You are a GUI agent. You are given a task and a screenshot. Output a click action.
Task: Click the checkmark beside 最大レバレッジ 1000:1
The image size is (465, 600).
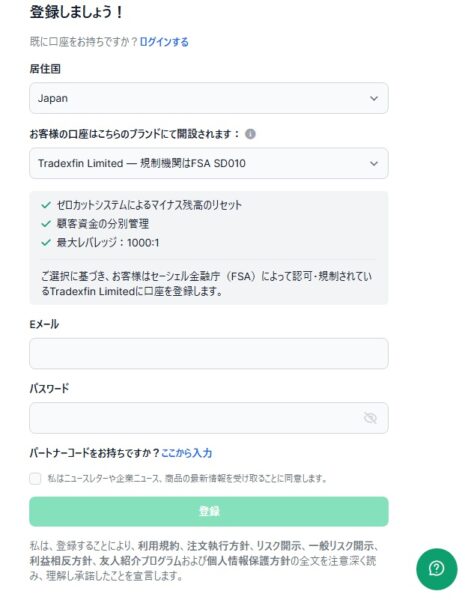(x=46, y=242)
